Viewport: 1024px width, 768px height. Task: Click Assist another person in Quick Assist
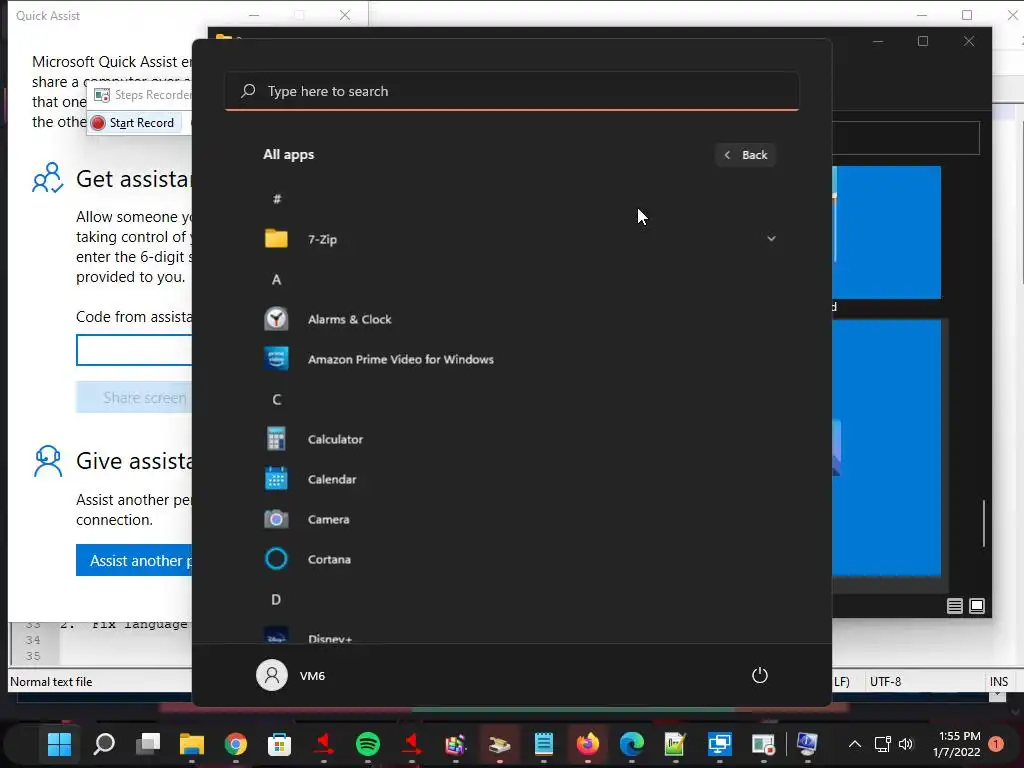(134, 560)
